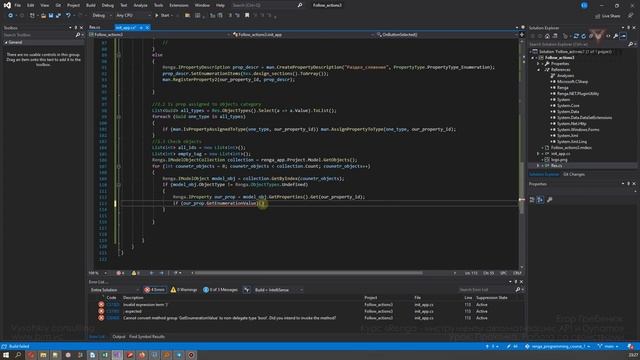The width and height of the screenshot is (640, 360).
Task: Select the Microsoft.CSharp reference
Action: (x=572, y=82)
